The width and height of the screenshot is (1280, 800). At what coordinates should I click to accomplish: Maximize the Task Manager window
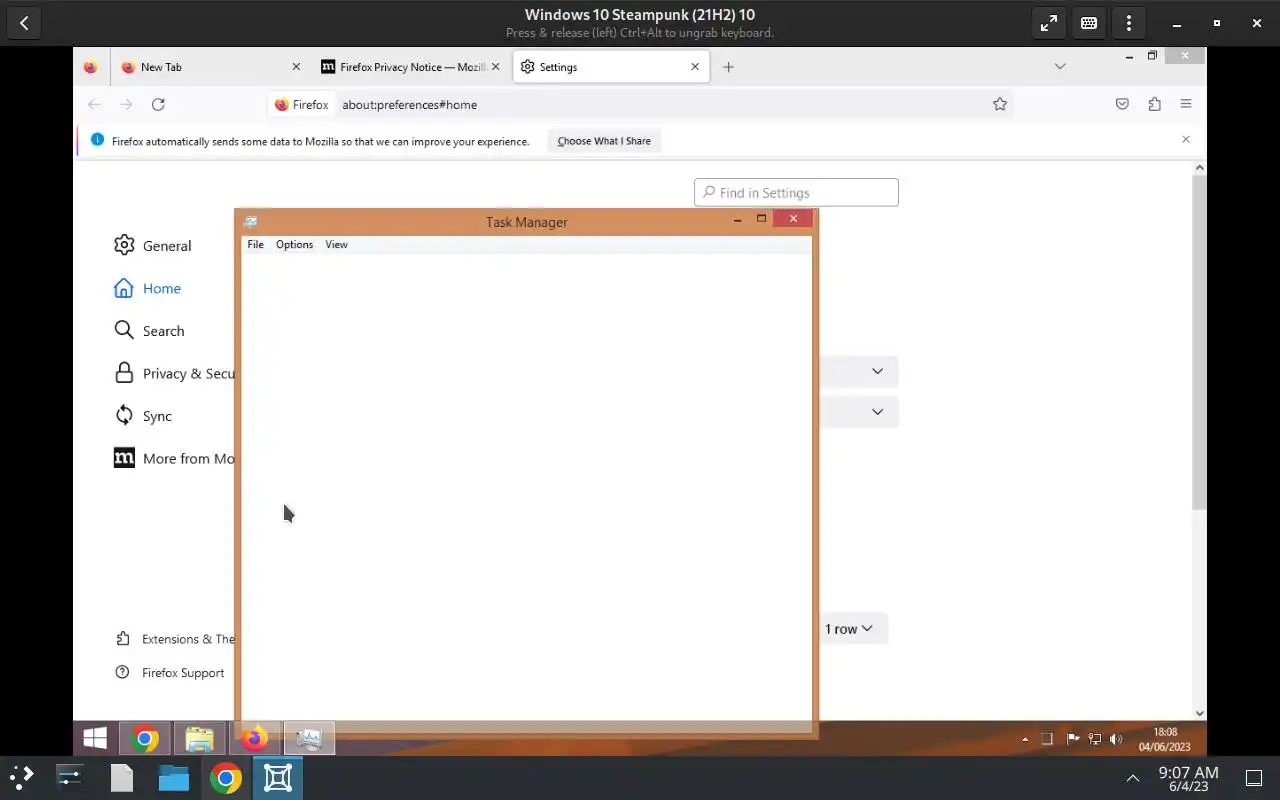pos(761,219)
